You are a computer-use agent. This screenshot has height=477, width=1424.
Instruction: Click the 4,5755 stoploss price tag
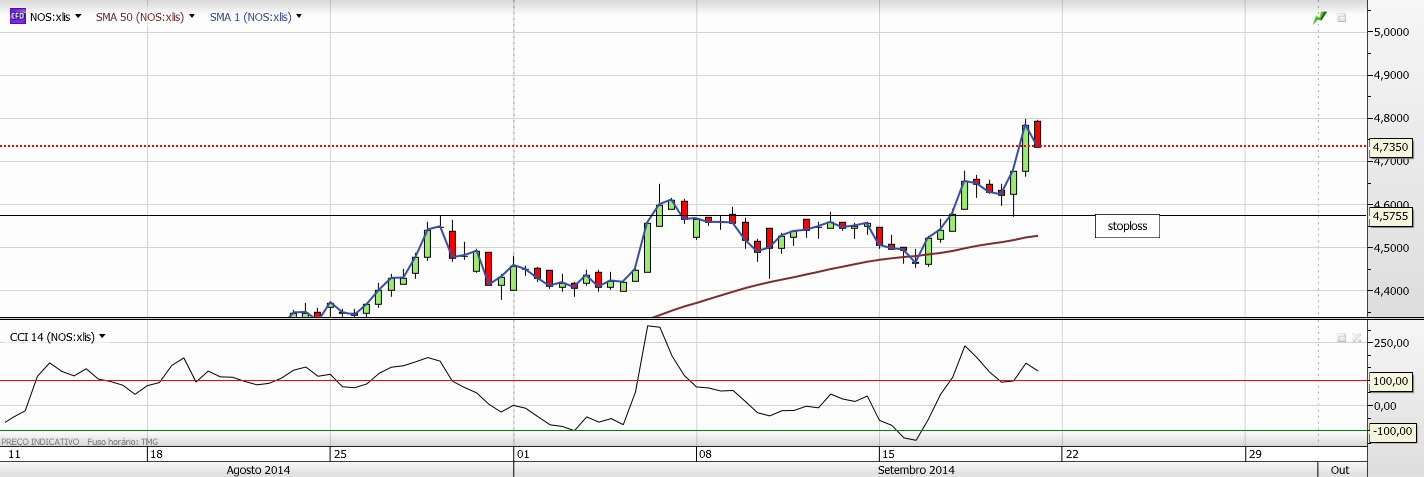click(x=1391, y=215)
